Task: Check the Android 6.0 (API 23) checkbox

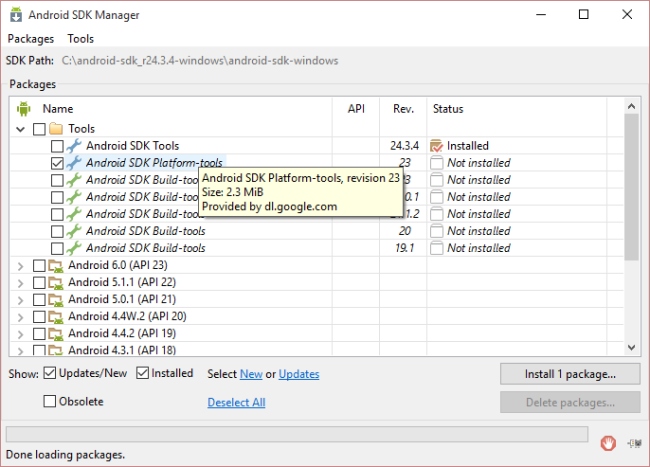Action: point(39,266)
